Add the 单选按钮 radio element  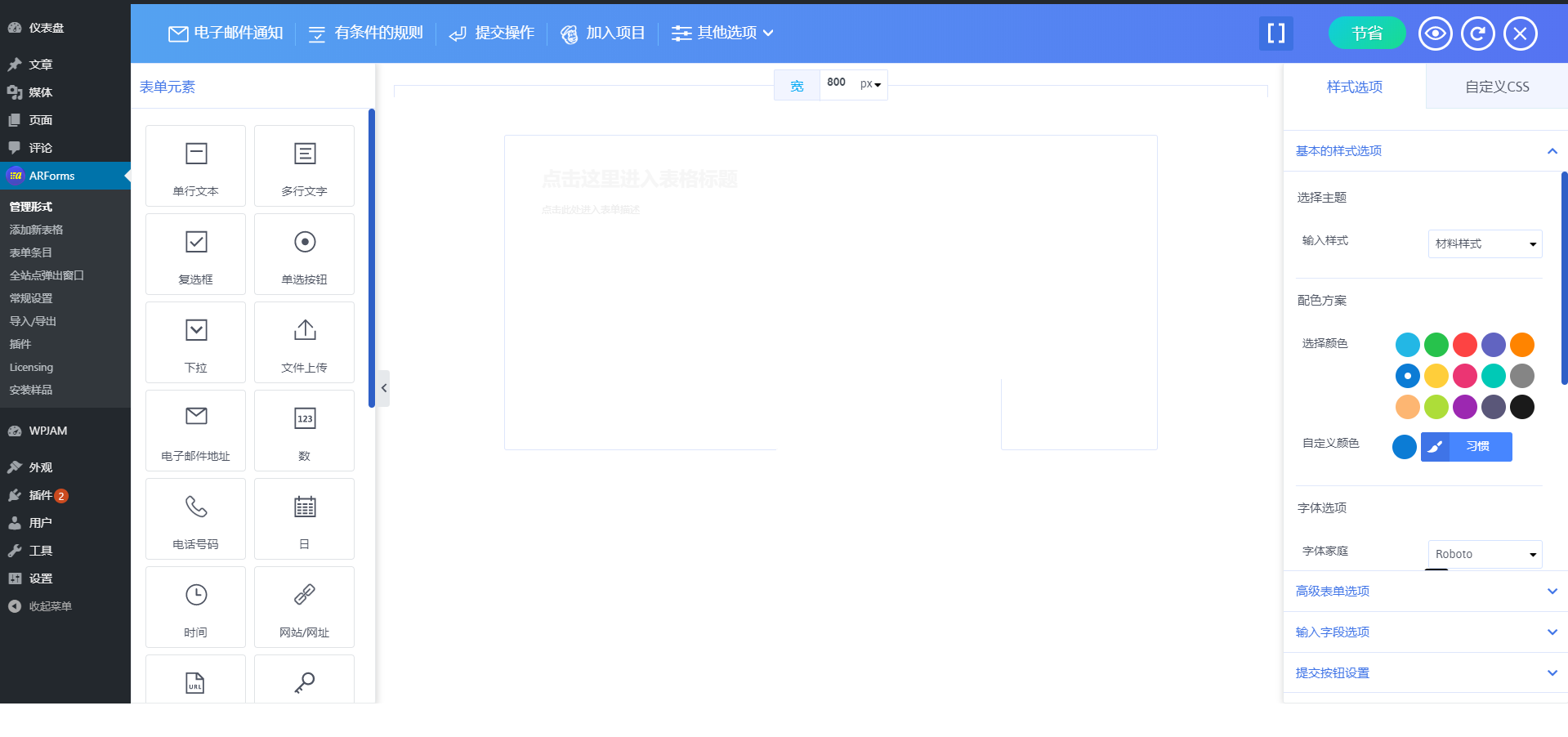tap(304, 254)
